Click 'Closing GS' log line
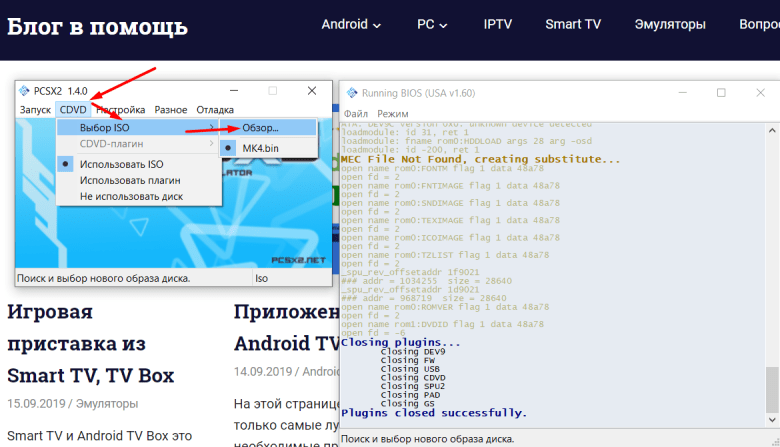Viewport: 780px width, 447px height. 407,404
